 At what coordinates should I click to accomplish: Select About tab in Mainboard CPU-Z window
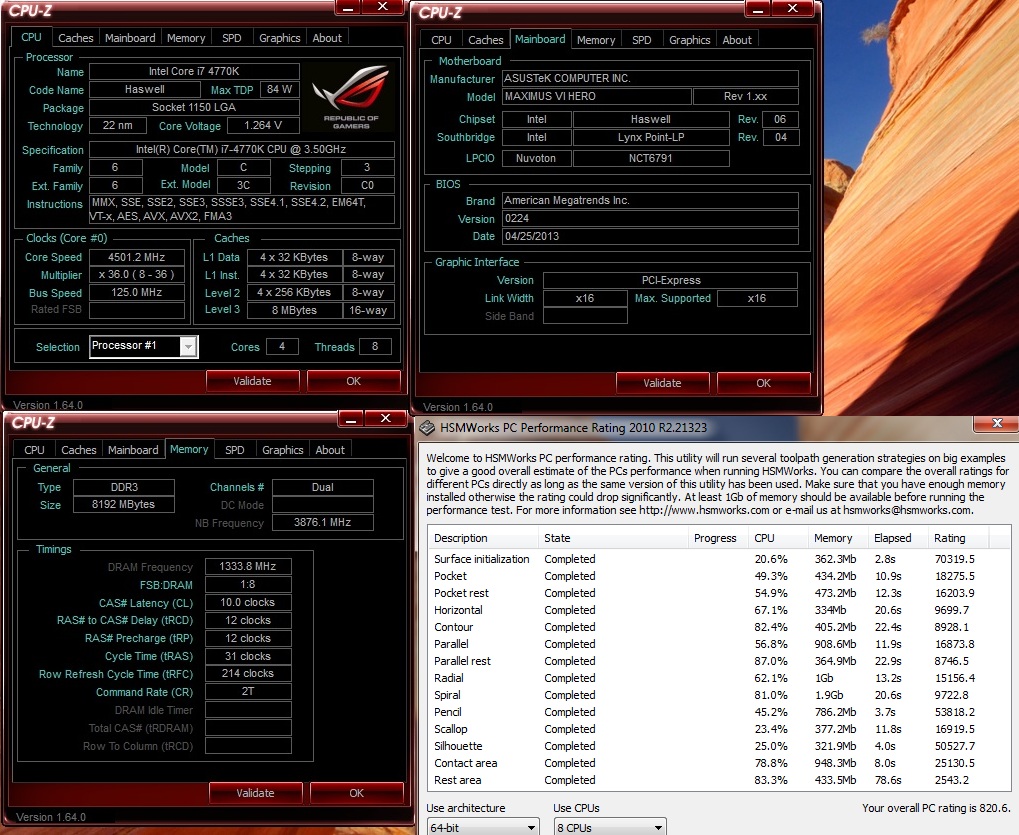(x=737, y=40)
